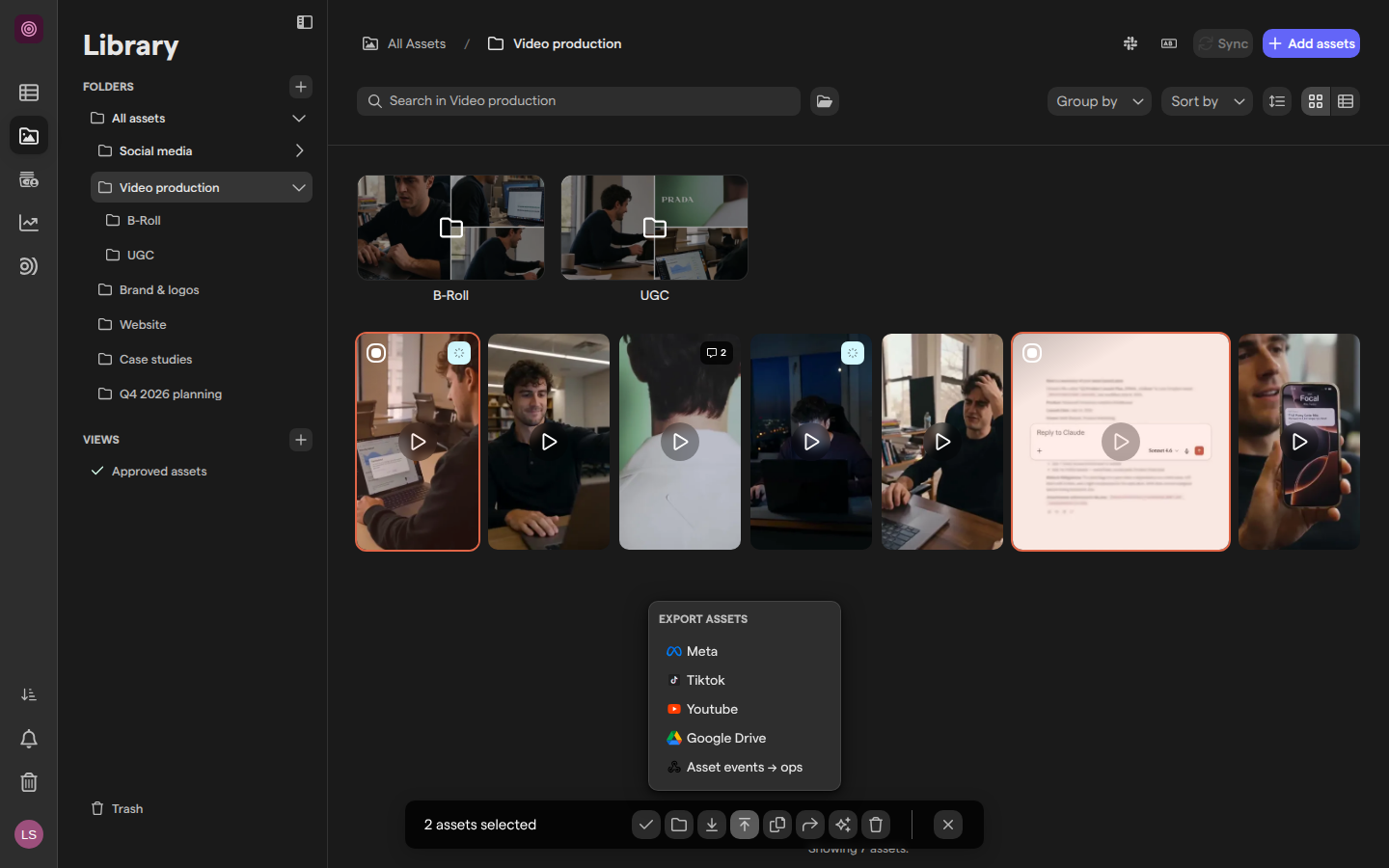Open the UGC folder thumbnail

click(654, 228)
